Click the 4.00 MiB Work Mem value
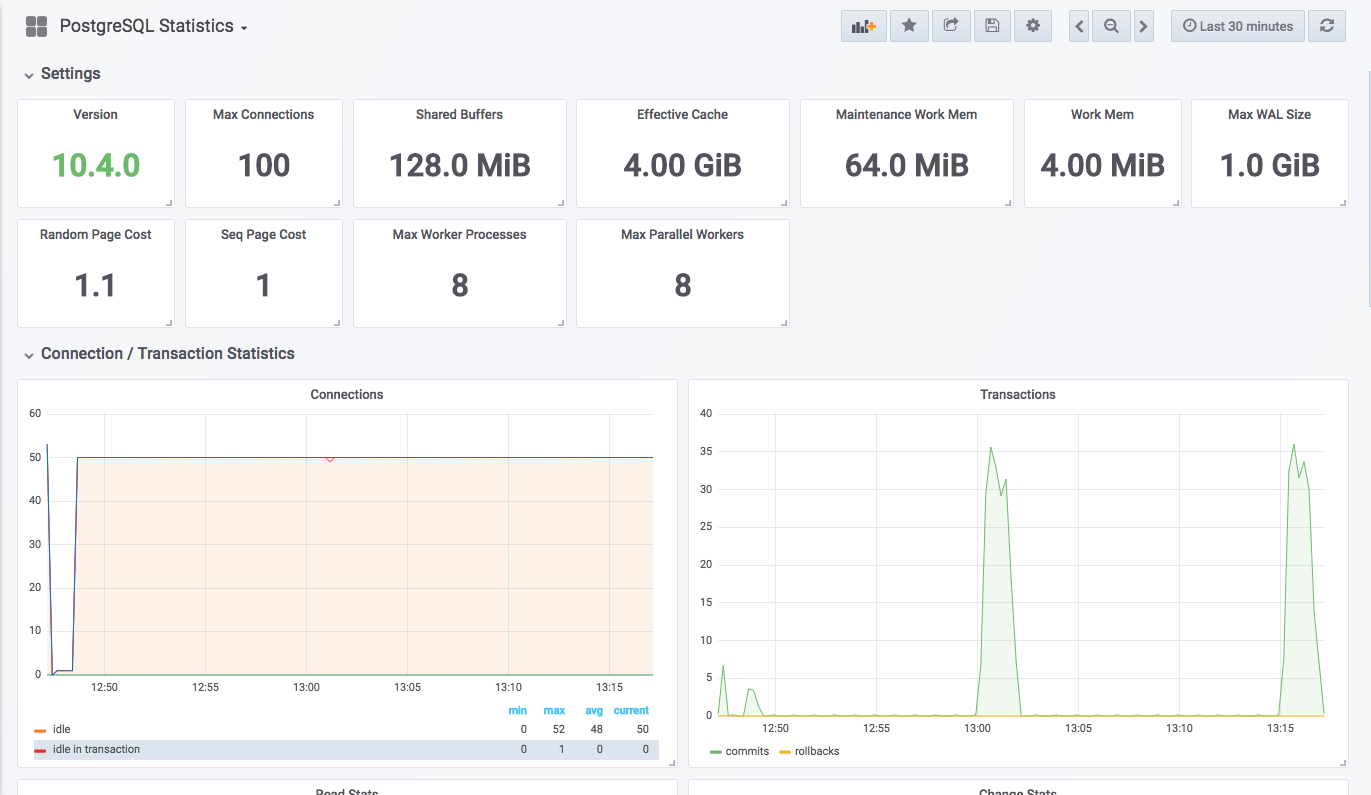 pyautogui.click(x=1102, y=165)
